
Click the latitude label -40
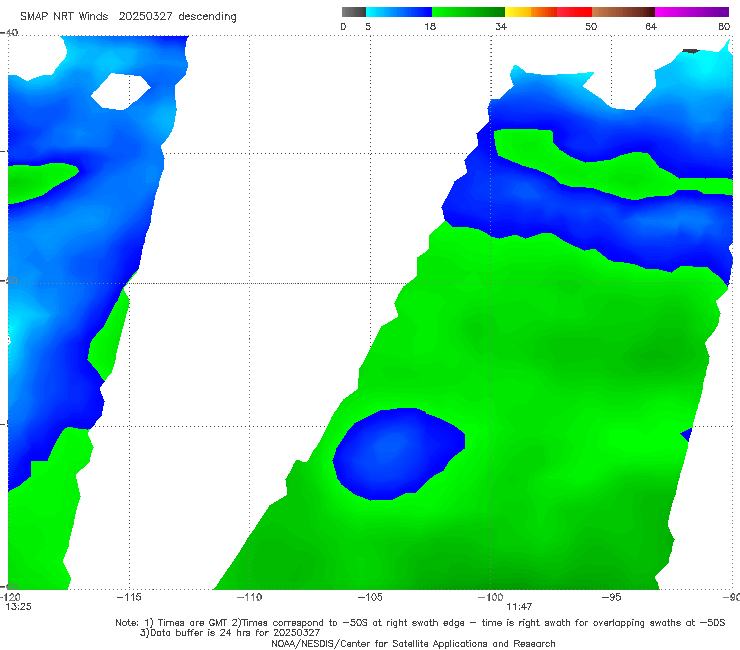[9, 33]
